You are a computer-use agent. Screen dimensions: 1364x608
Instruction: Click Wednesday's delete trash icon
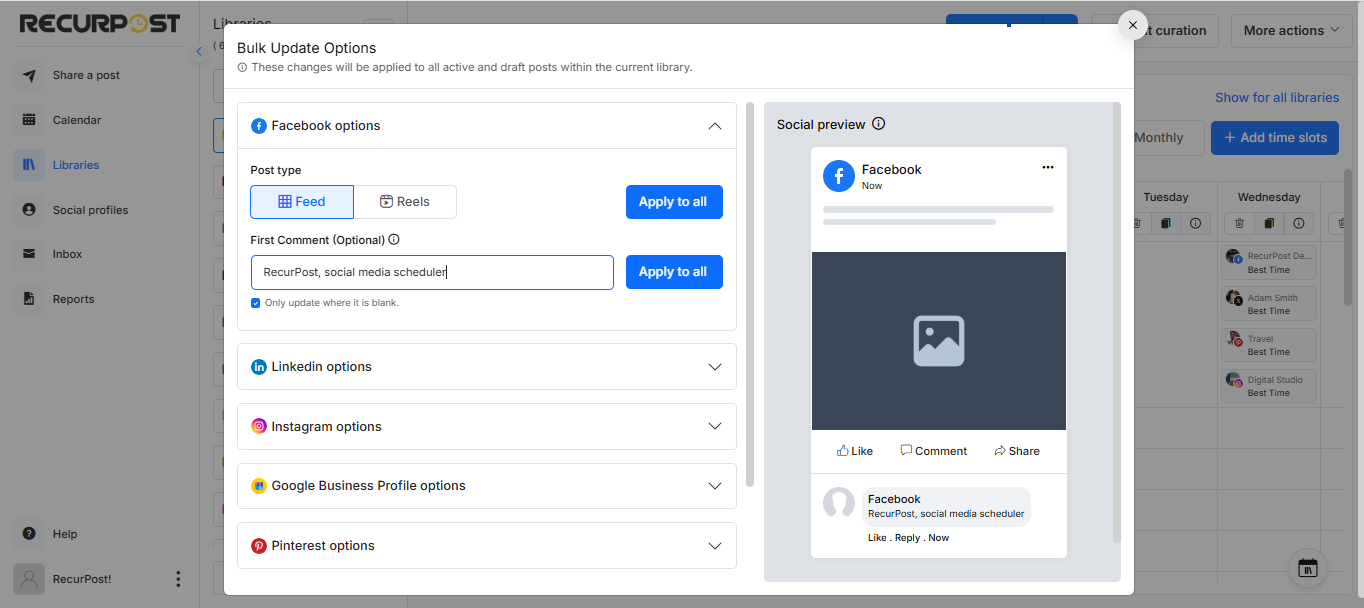click(1240, 224)
